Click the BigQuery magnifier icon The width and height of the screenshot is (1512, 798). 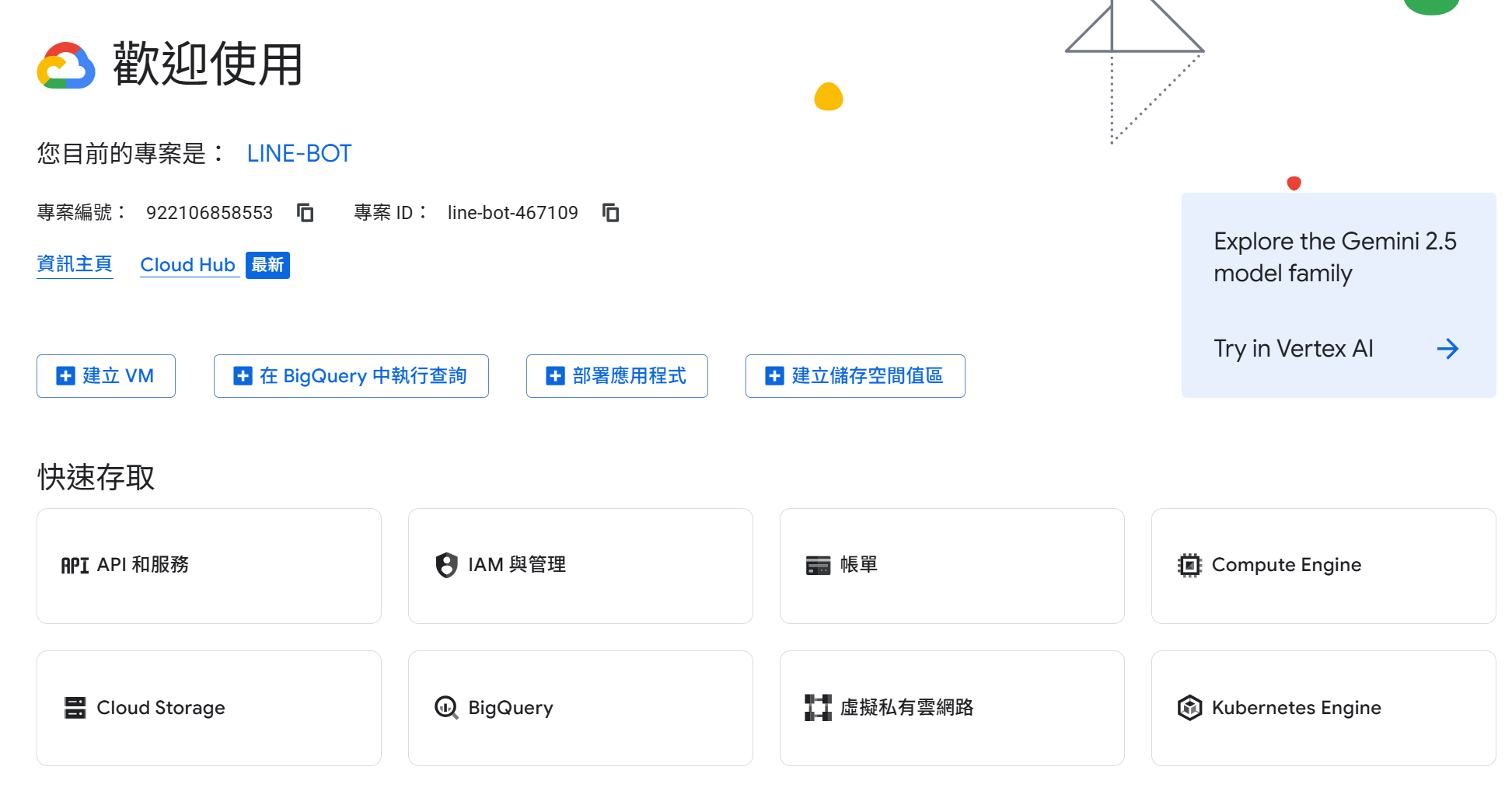[x=446, y=708]
